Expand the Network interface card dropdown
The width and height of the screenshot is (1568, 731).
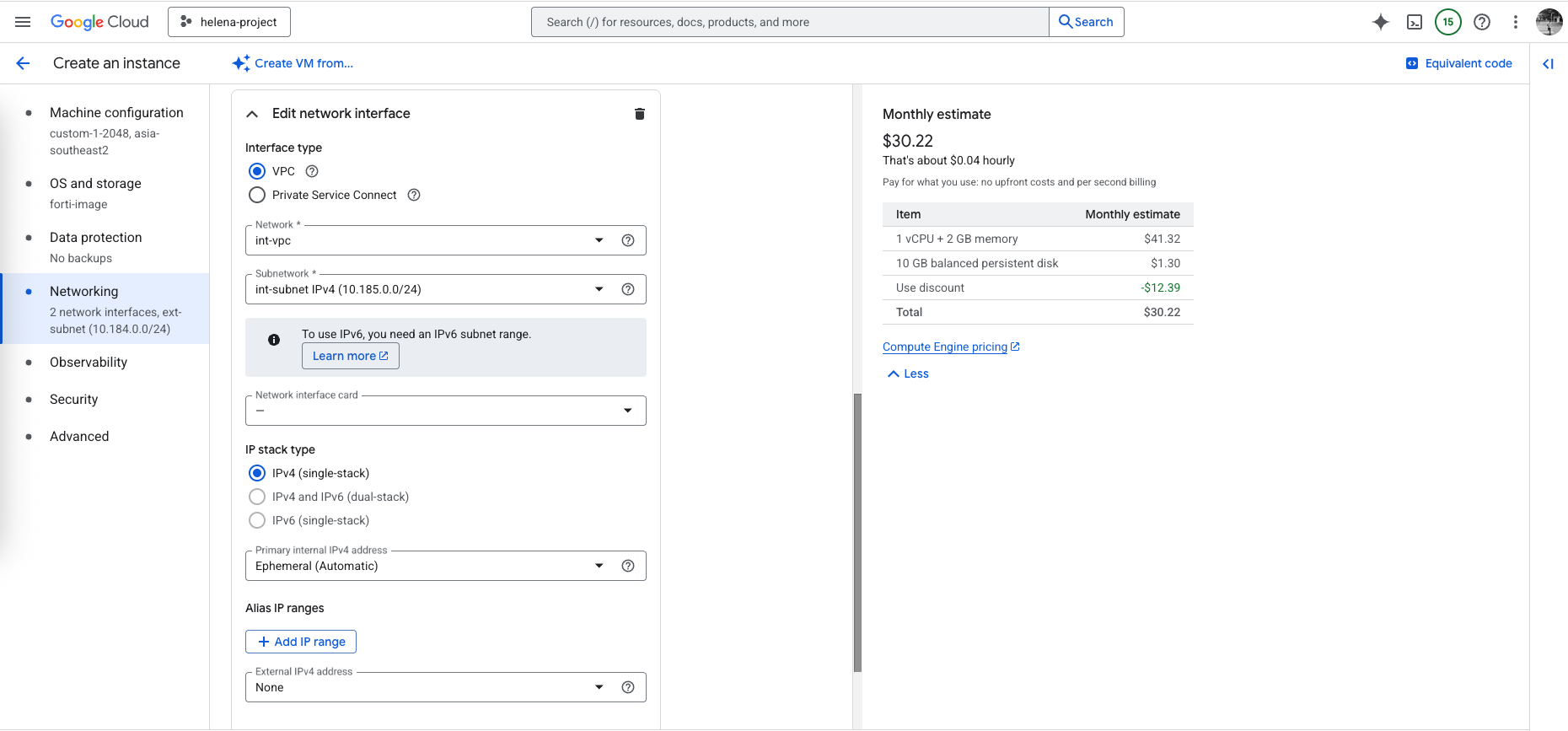point(445,411)
